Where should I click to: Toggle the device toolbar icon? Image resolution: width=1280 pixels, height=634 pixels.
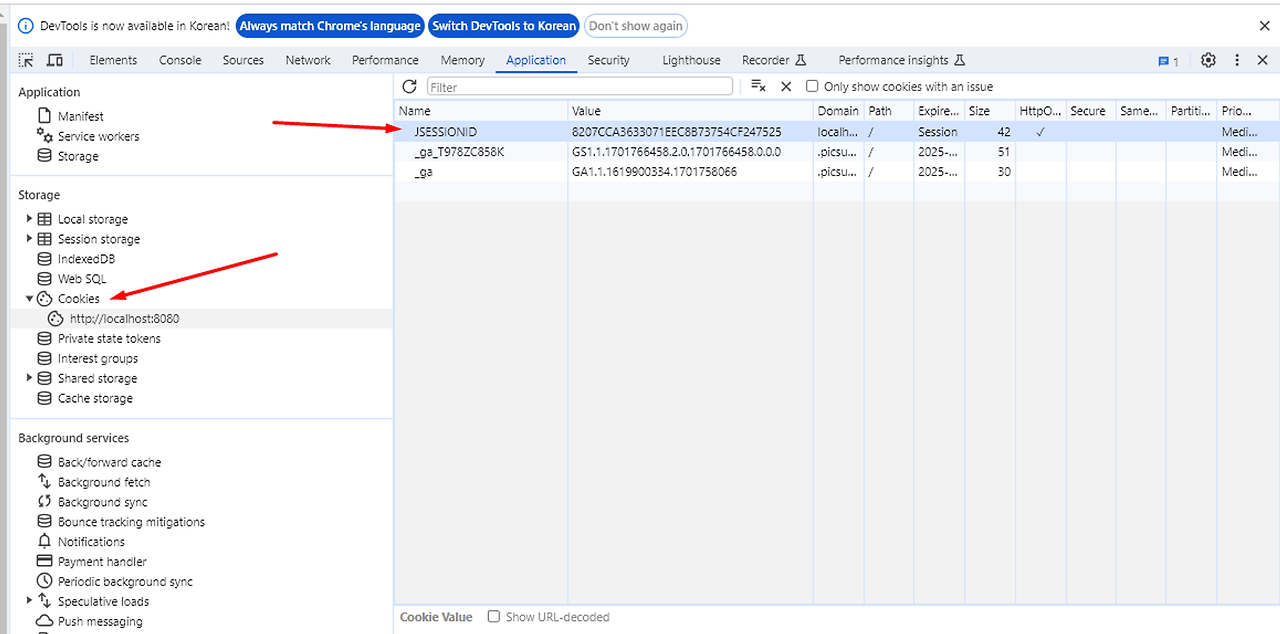(55, 60)
